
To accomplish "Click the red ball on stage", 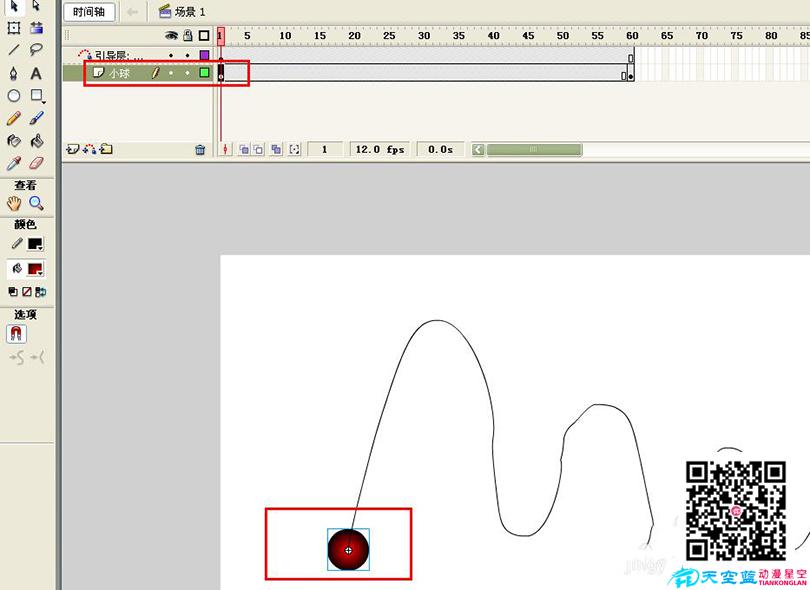I will pos(348,550).
